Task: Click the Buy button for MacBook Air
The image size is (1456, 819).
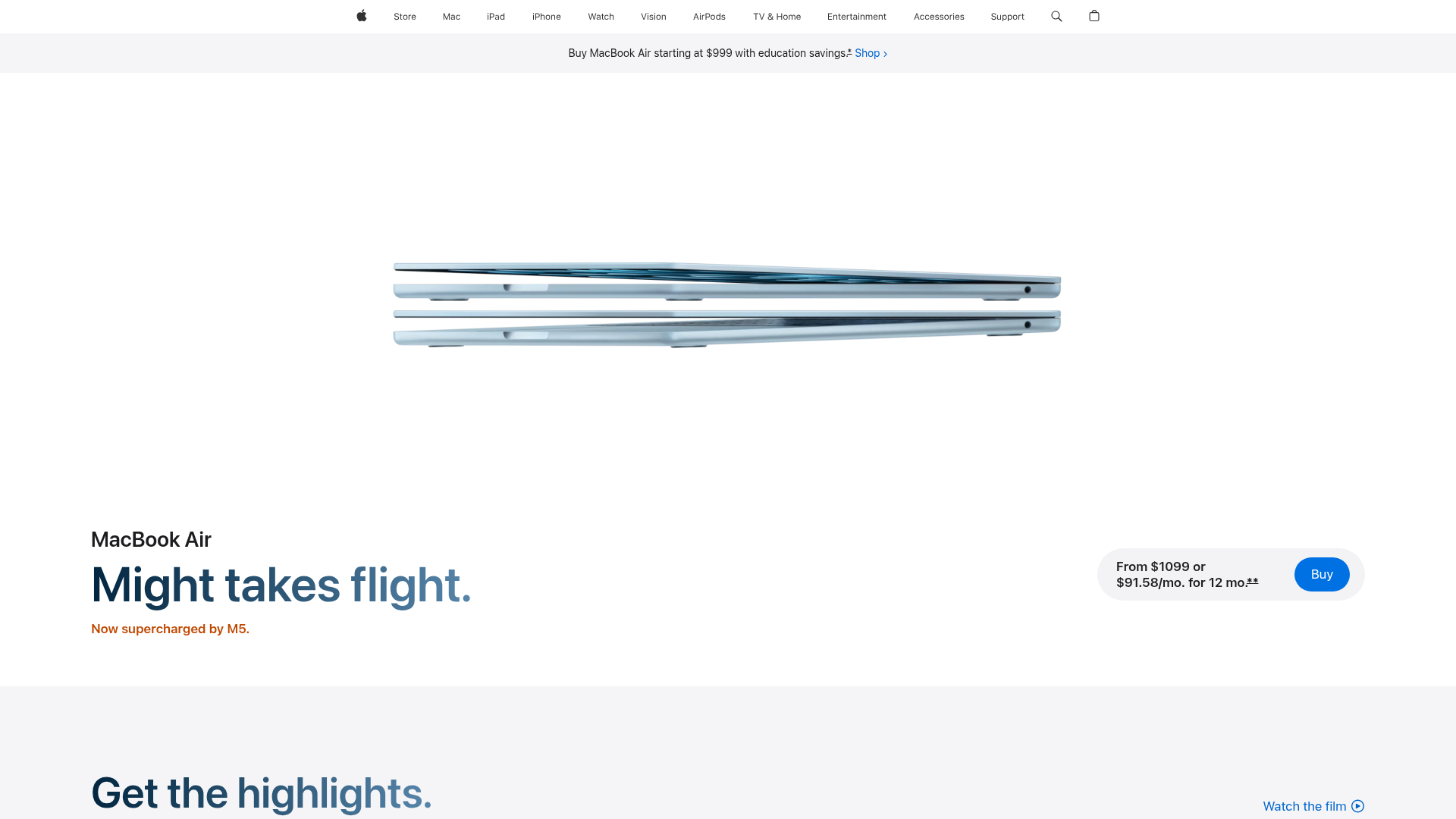Action: (x=1322, y=574)
